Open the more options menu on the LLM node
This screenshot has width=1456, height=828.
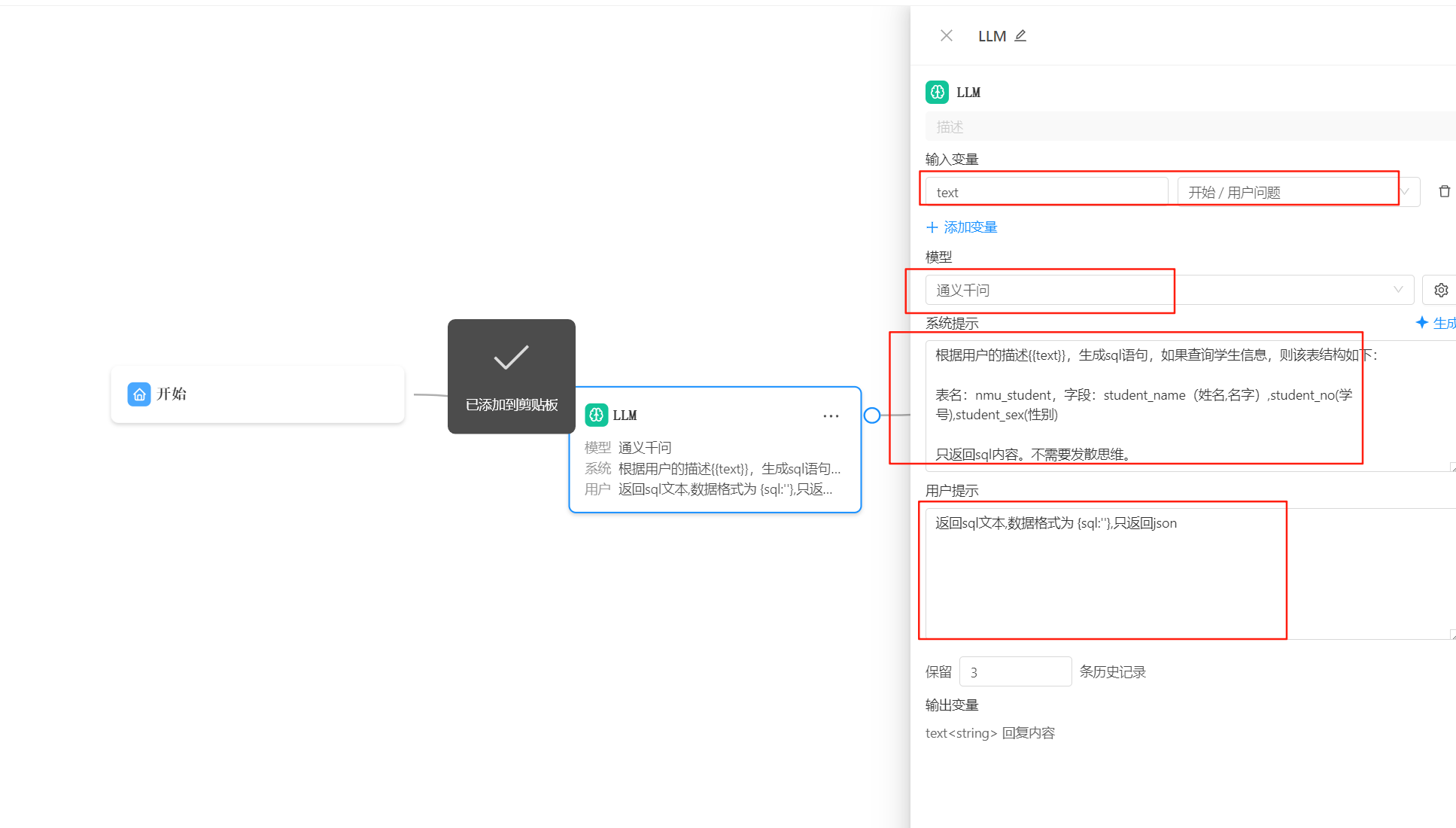point(831,416)
